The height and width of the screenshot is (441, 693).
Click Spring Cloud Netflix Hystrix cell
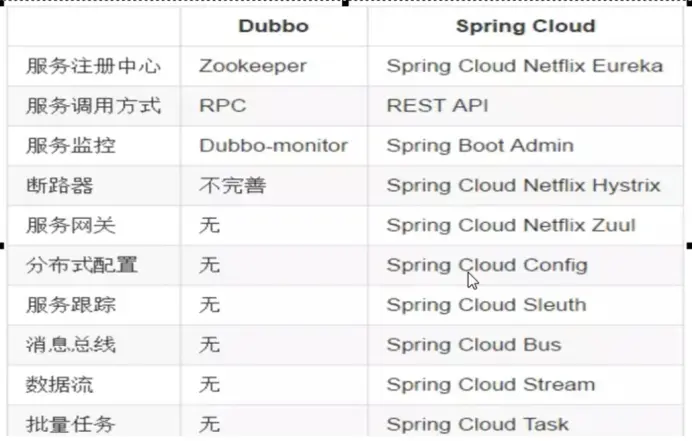(x=523, y=185)
